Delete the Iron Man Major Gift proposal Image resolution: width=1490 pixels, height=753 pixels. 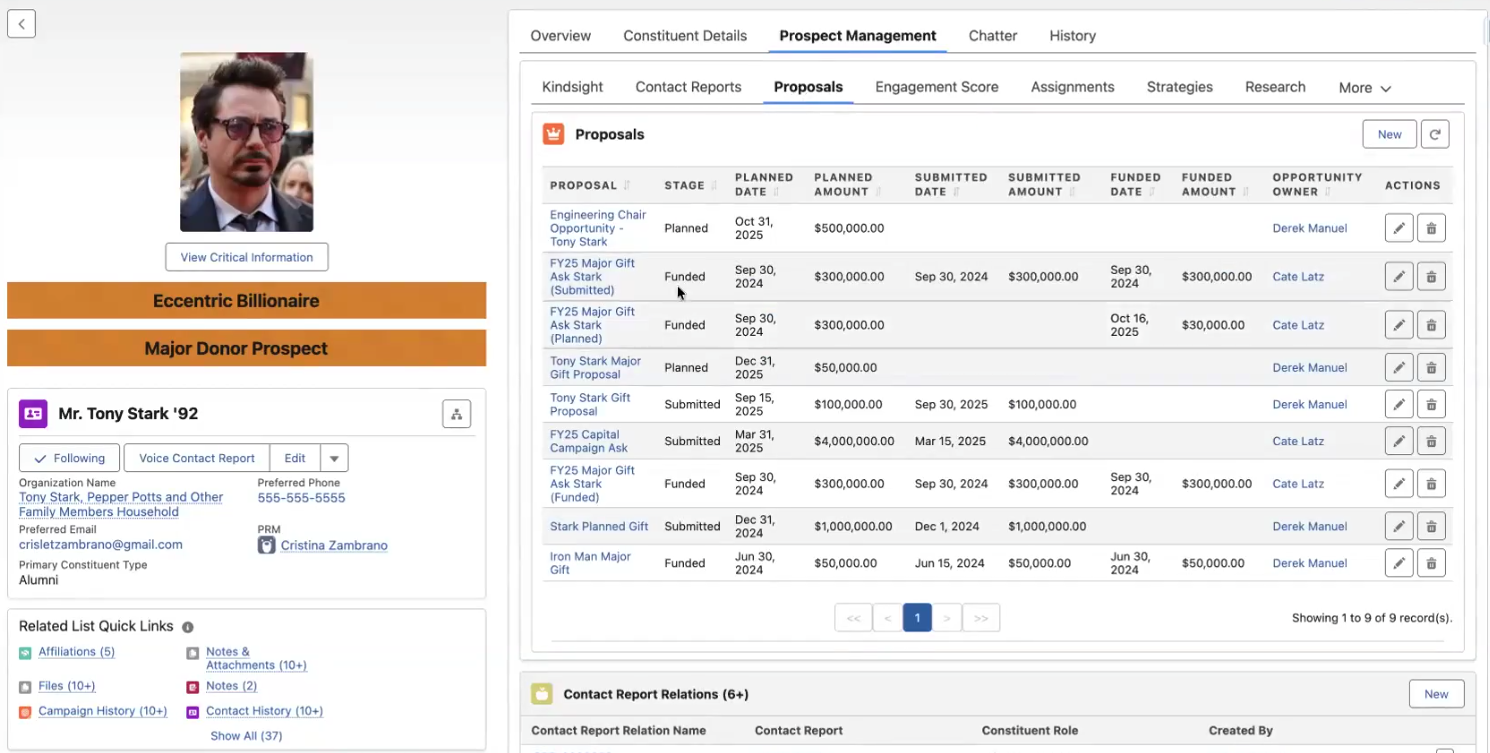click(x=1431, y=562)
